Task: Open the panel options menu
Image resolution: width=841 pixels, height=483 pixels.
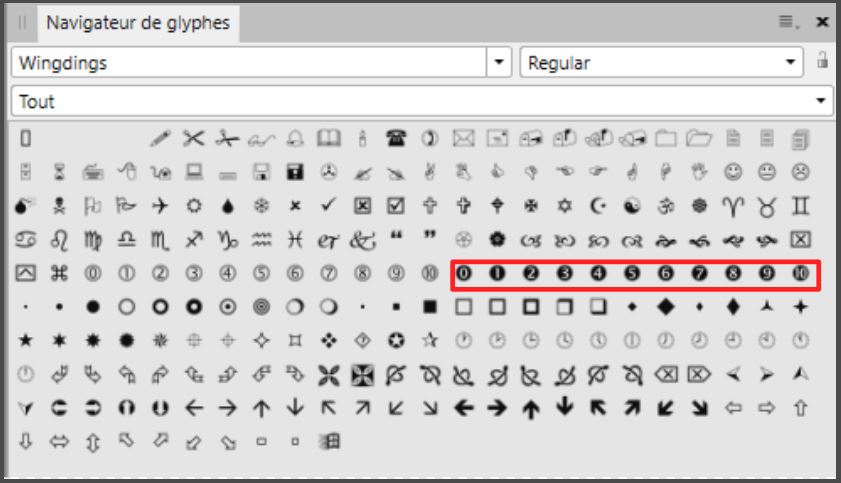Action: [x=787, y=21]
